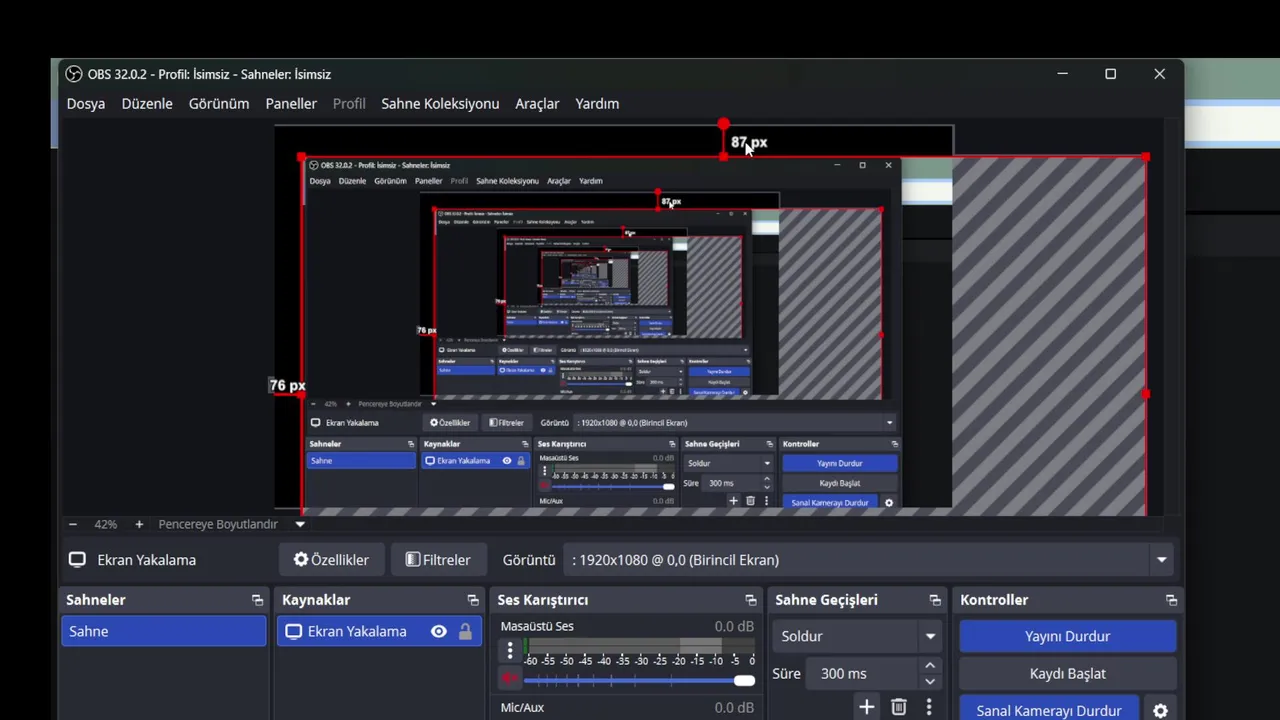Float the Kontroller dock panel
Screen dimensions: 1280x720
point(1171,600)
